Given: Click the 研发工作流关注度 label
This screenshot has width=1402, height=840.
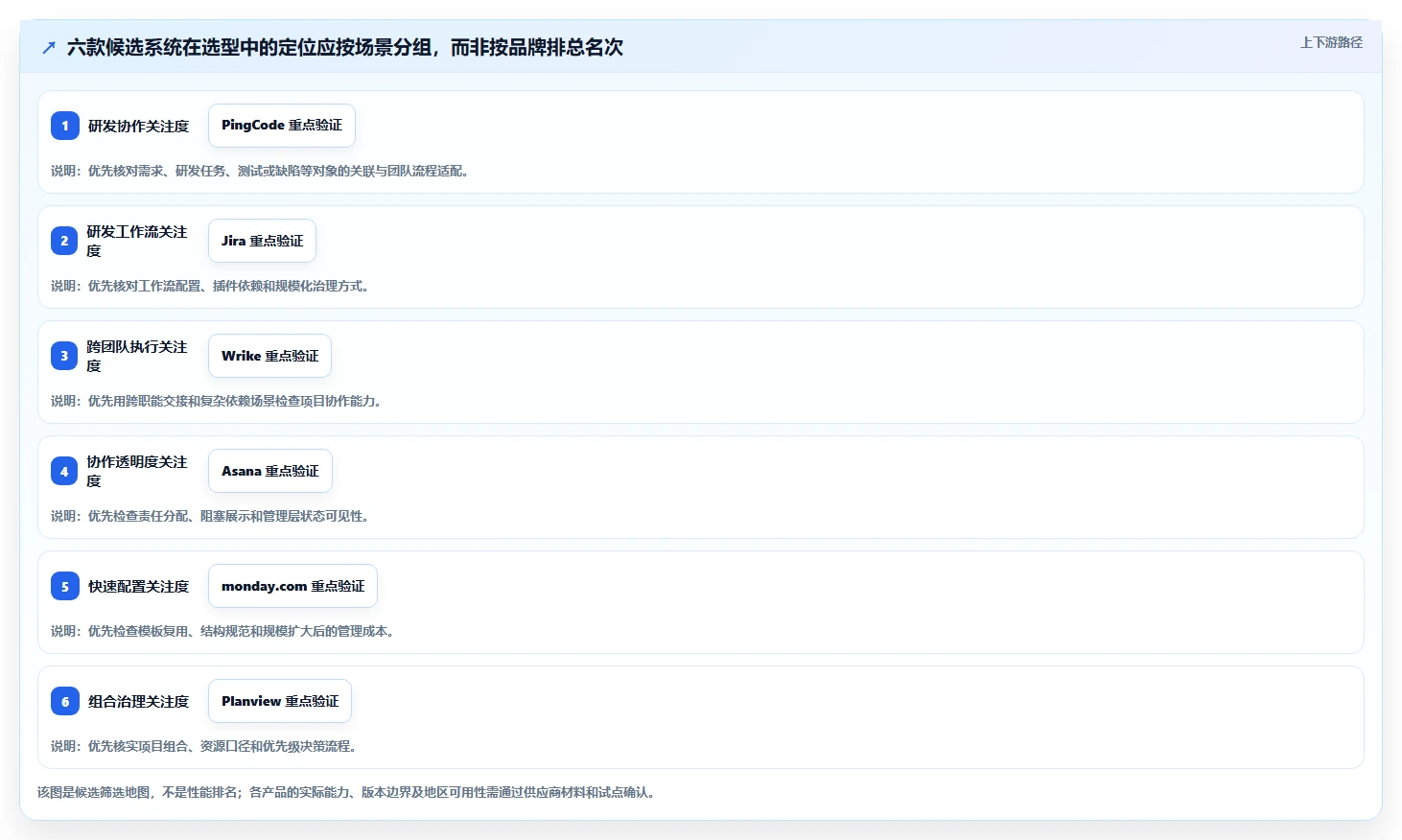Looking at the screenshot, I should 137,241.
